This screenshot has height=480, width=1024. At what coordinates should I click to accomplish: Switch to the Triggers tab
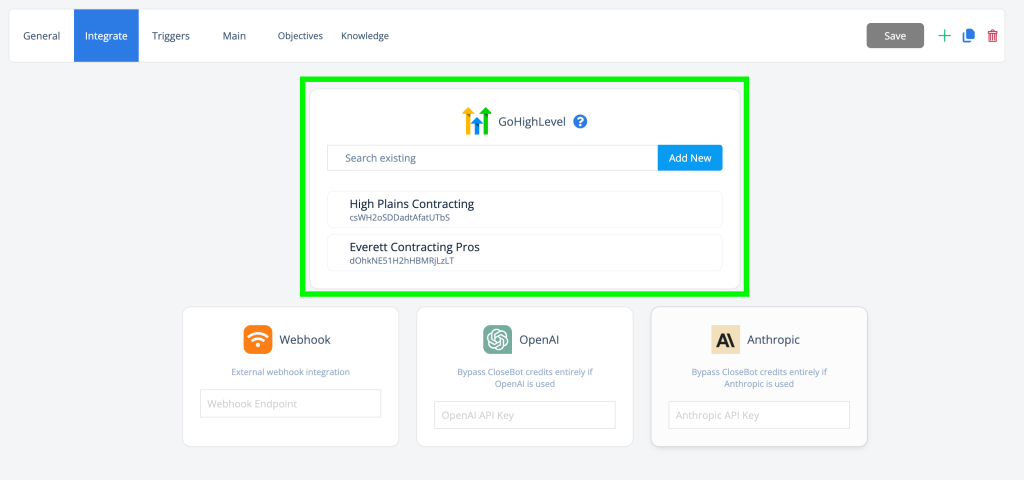pos(170,36)
